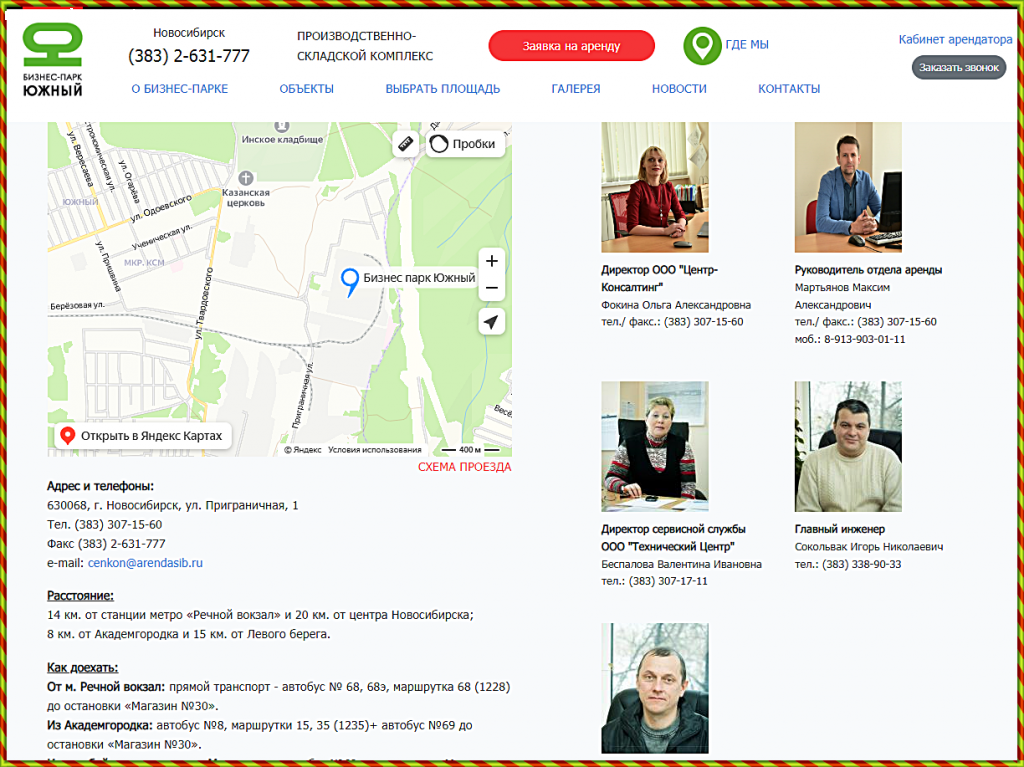This screenshot has width=1024, height=767.
Task: Open the map in Яндекс Картах
Action: tap(142, 436)
